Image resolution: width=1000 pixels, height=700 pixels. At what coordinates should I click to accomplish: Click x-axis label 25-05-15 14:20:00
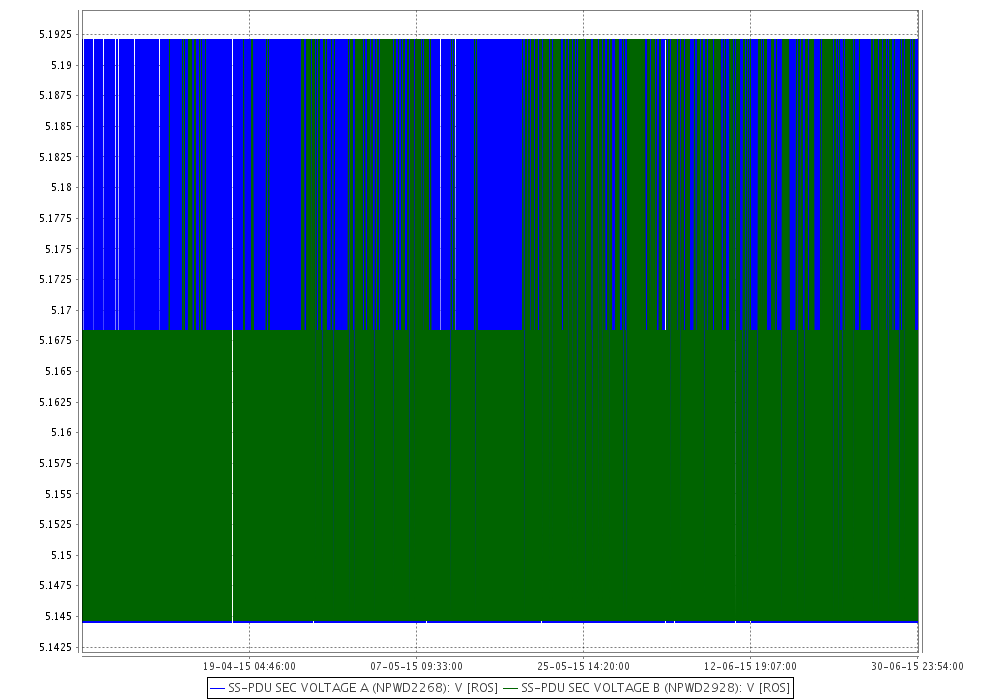tap(583, 666)
